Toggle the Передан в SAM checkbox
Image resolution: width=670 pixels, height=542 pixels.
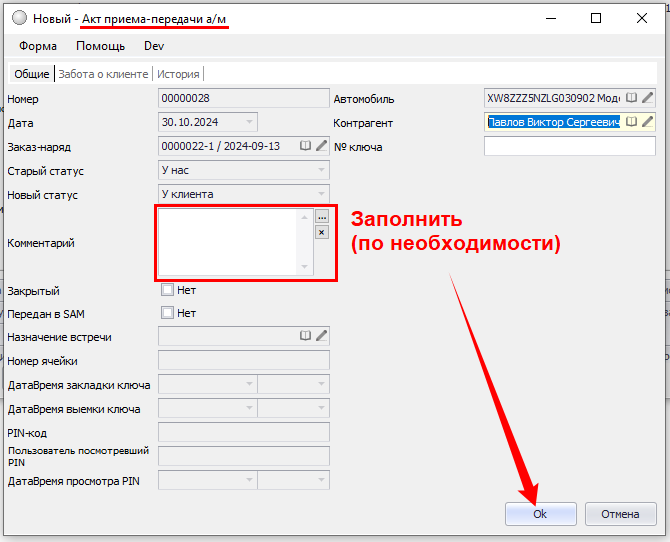click(167, 313)
